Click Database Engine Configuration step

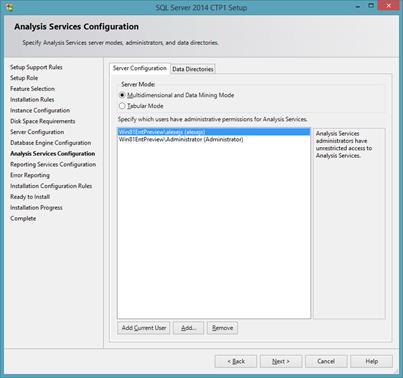click(51, 143)
